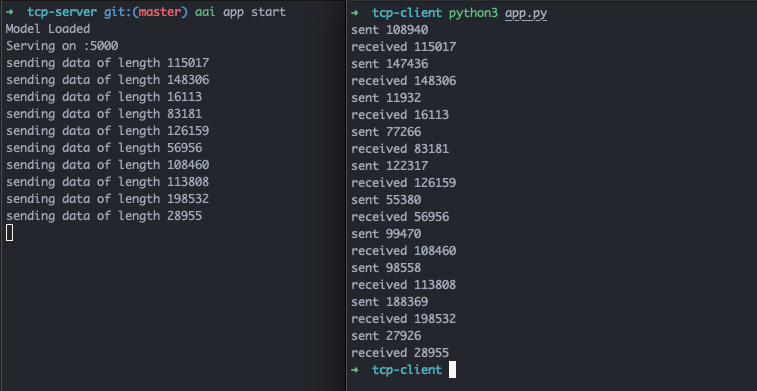This screenshot has width=757, height=391.
Task: Click the underlined app.py filename
Action: point(526,14)
